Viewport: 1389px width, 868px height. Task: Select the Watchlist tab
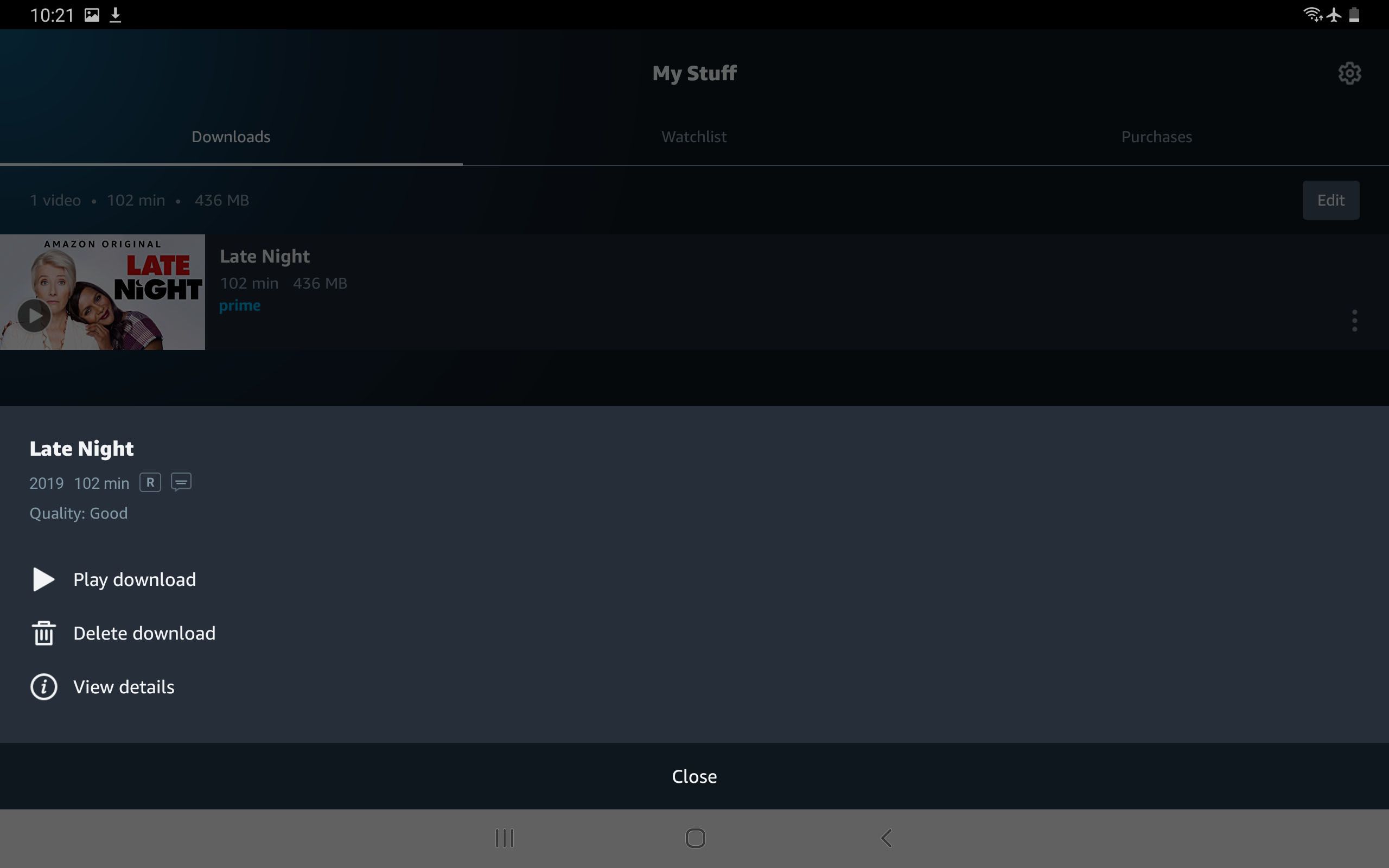click(x=694, y=136)
